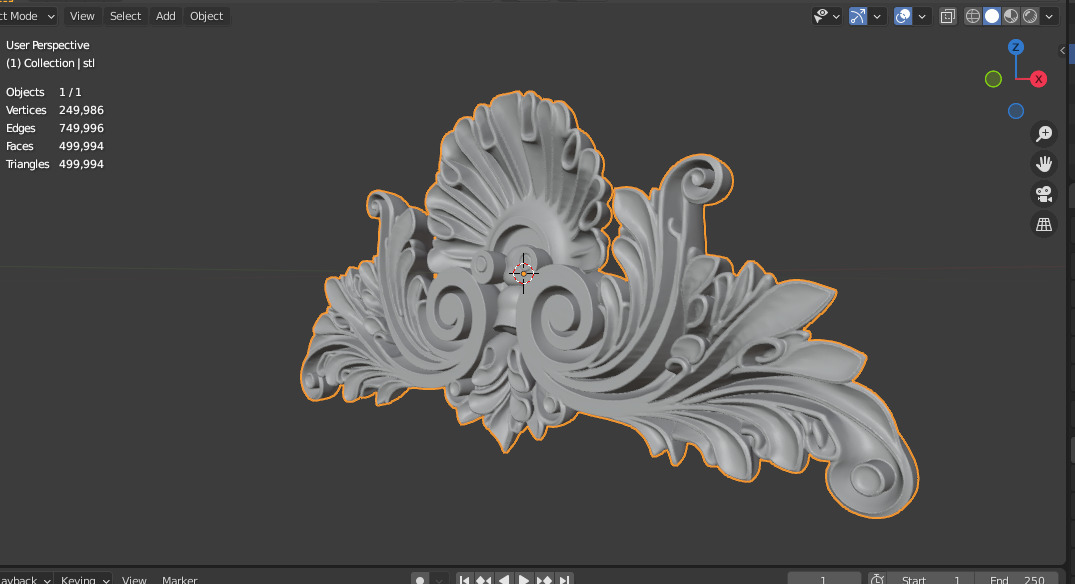Toggle the camera view icon
The width and height of the screenshot is (1075, 584).
pos(1043,194)
